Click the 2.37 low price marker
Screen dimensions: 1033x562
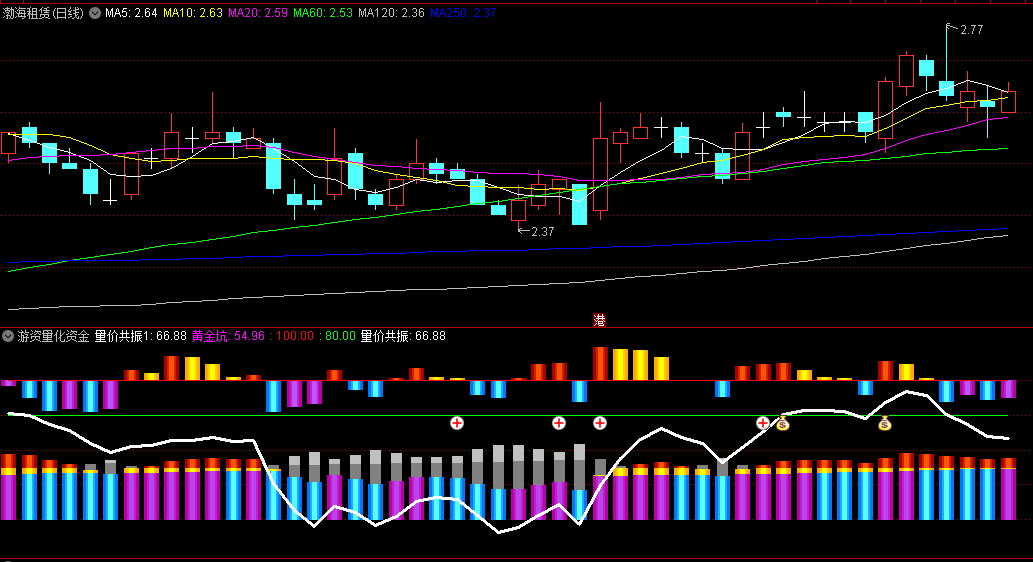[543, 232]
